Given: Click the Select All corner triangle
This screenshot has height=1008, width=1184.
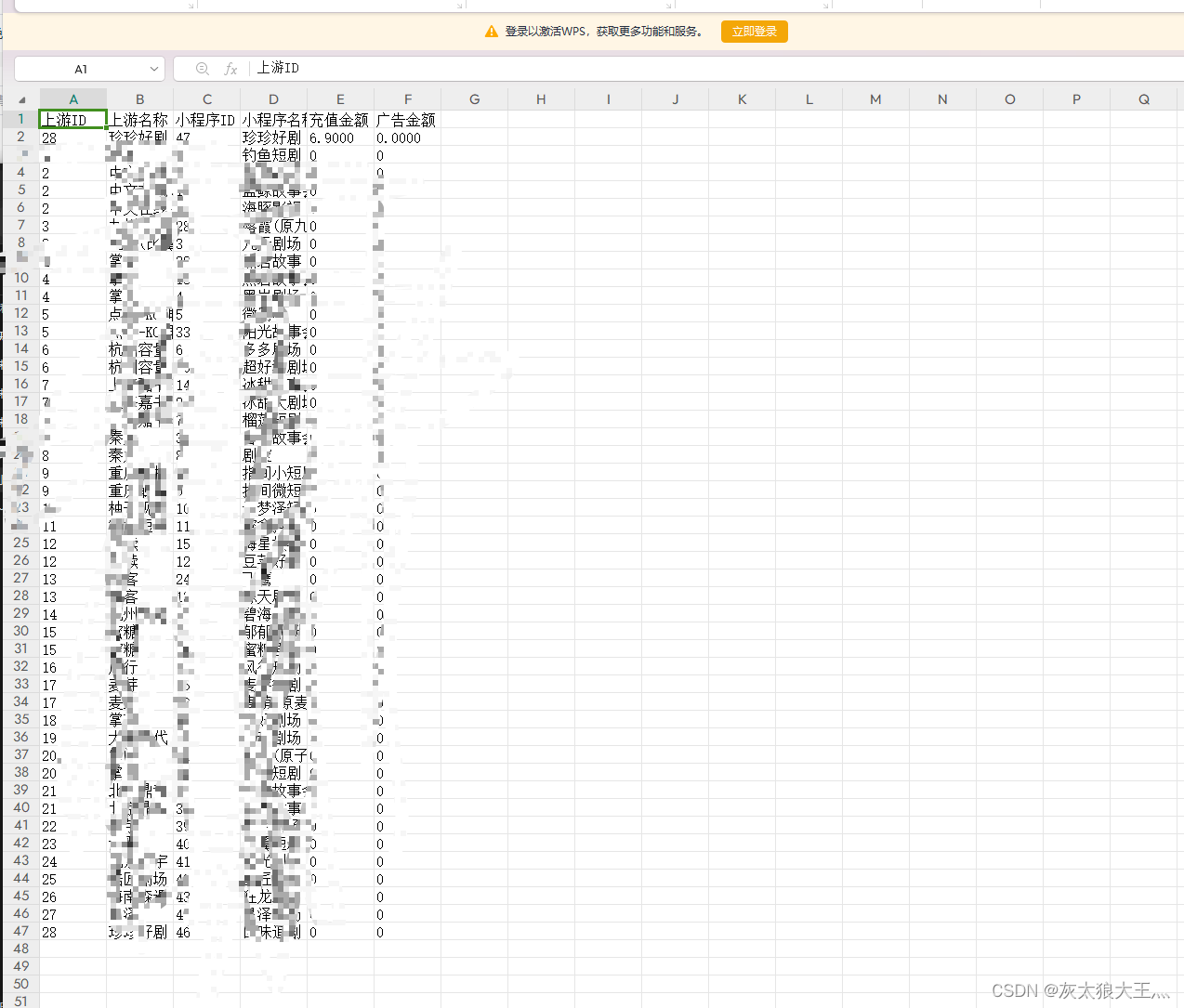Looking at the screenshot, I should click(22, 98).
